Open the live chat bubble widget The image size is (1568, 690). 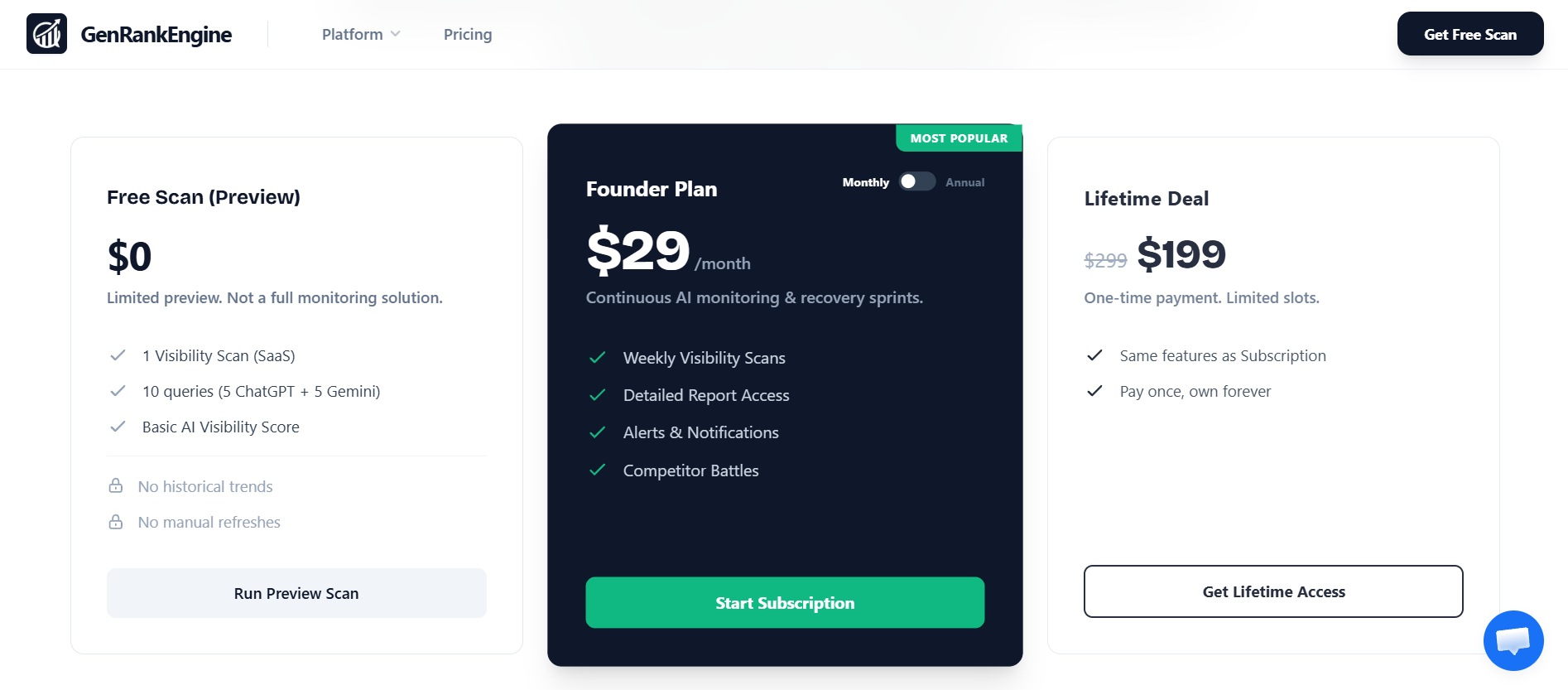(1513, 640)
